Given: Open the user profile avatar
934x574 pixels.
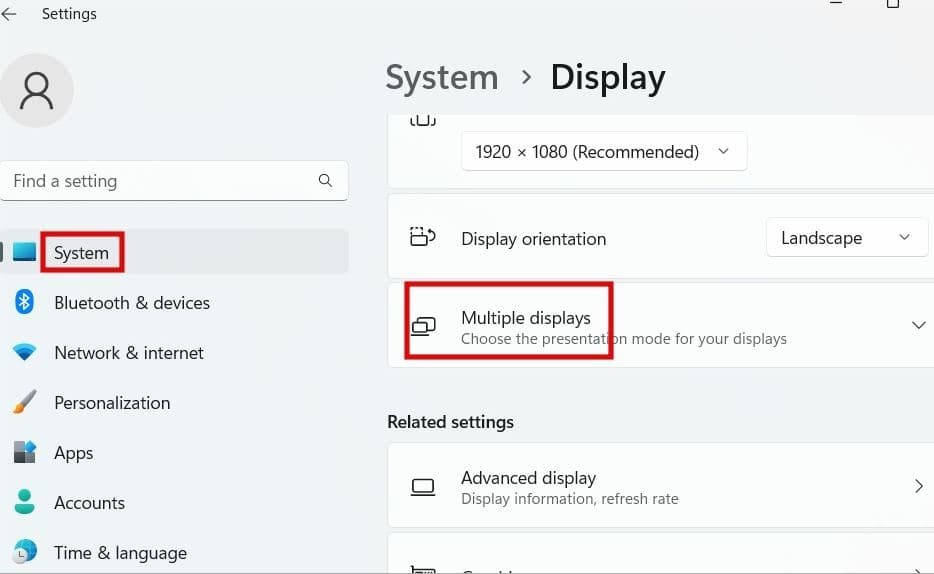Looking at the screenshot, I should tap(36, 91).
